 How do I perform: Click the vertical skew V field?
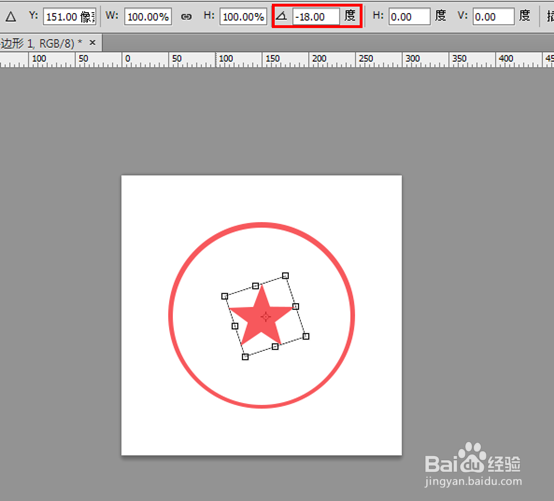(x=494, y=17)
